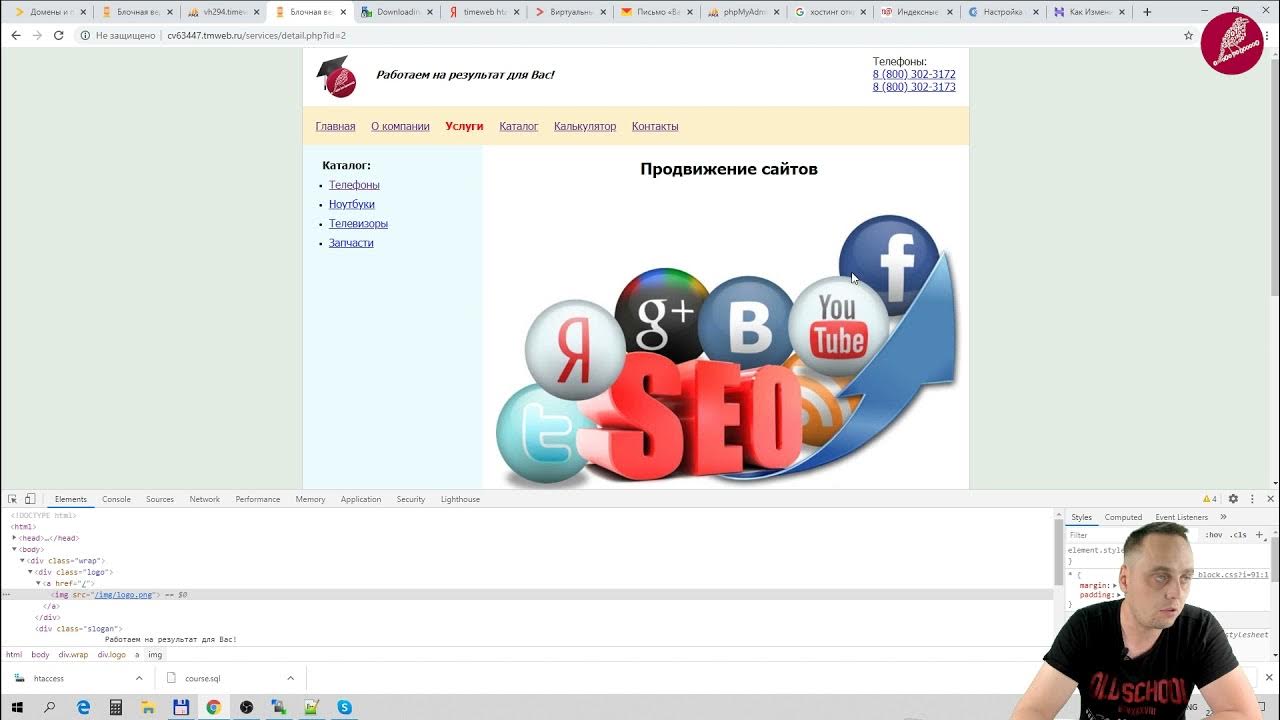Open the Каталог menu link
Image resolution: width=1280 pixels, height=720 pixels.
(519, 126)
